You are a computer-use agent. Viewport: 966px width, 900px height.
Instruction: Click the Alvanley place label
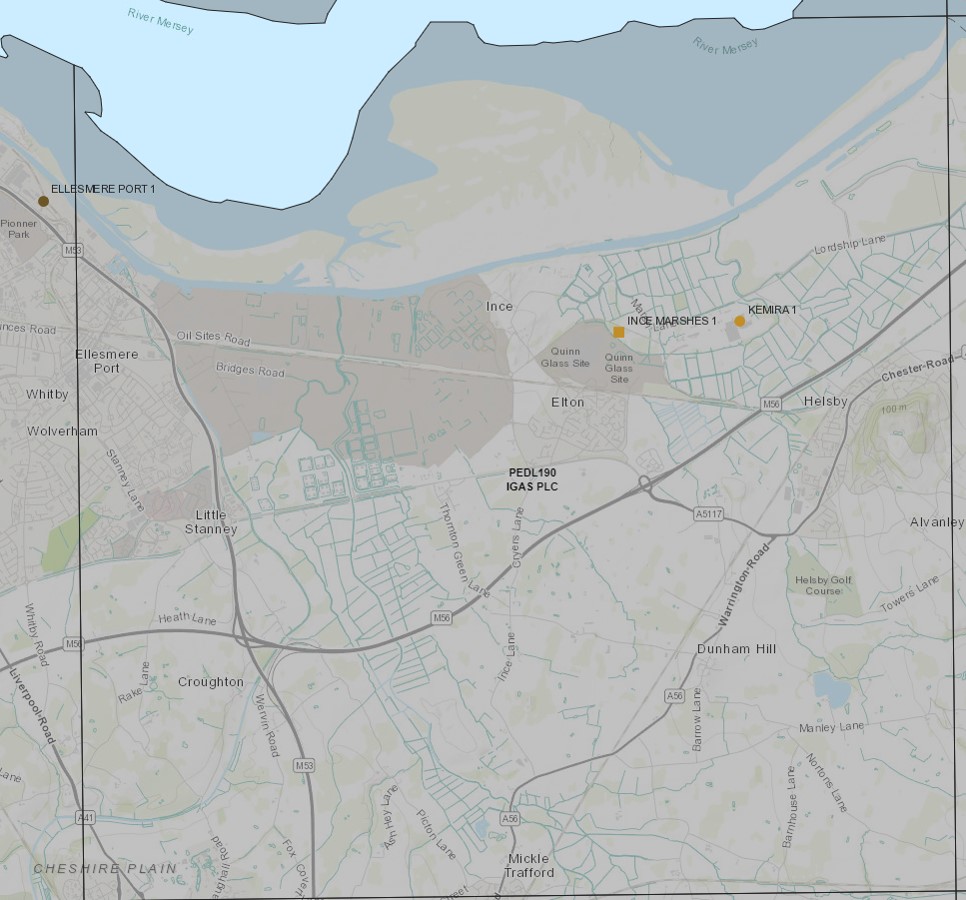coord(936,522)
